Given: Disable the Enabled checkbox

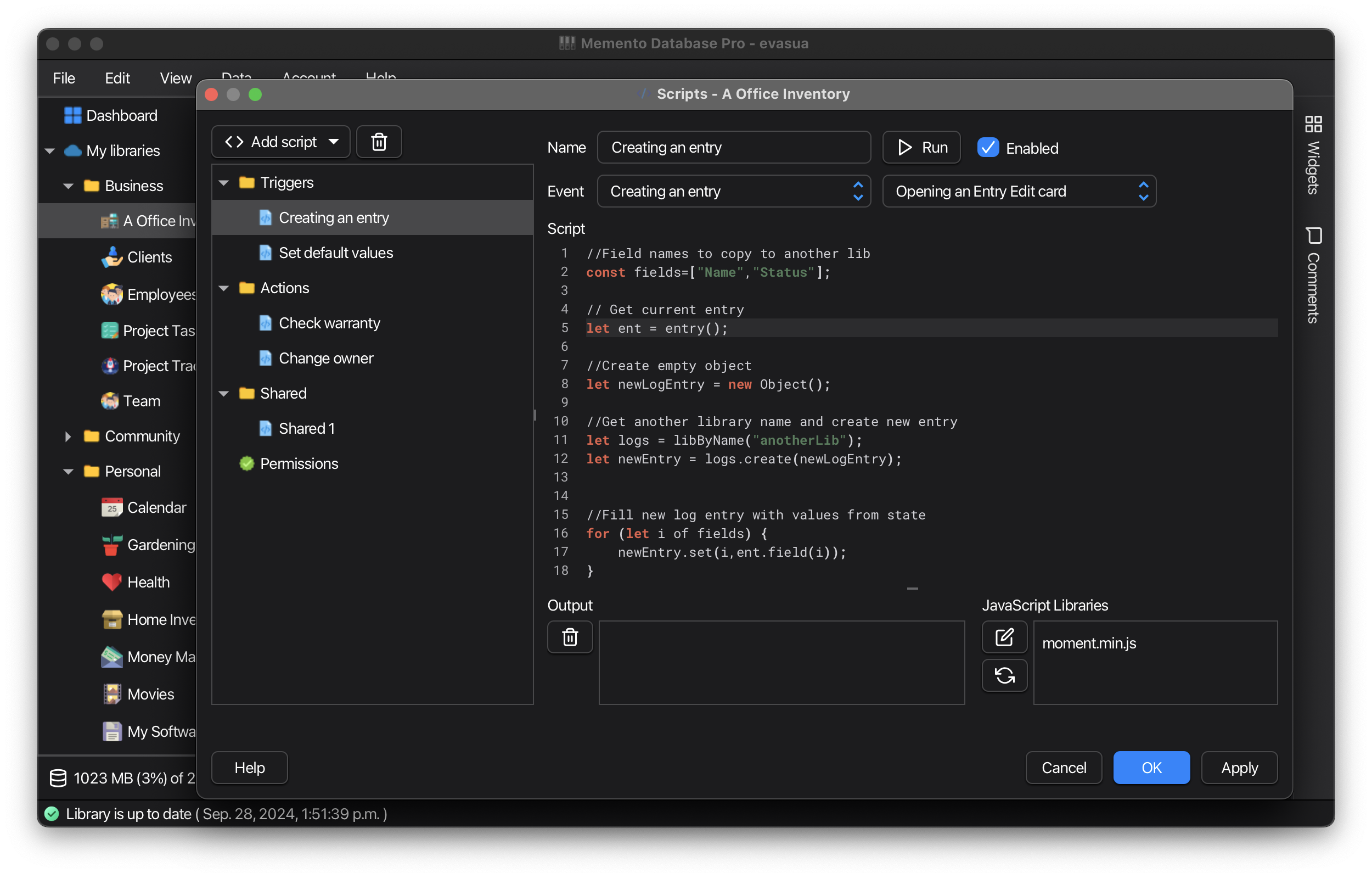Looking at the screenshot, I should point(988,147).
